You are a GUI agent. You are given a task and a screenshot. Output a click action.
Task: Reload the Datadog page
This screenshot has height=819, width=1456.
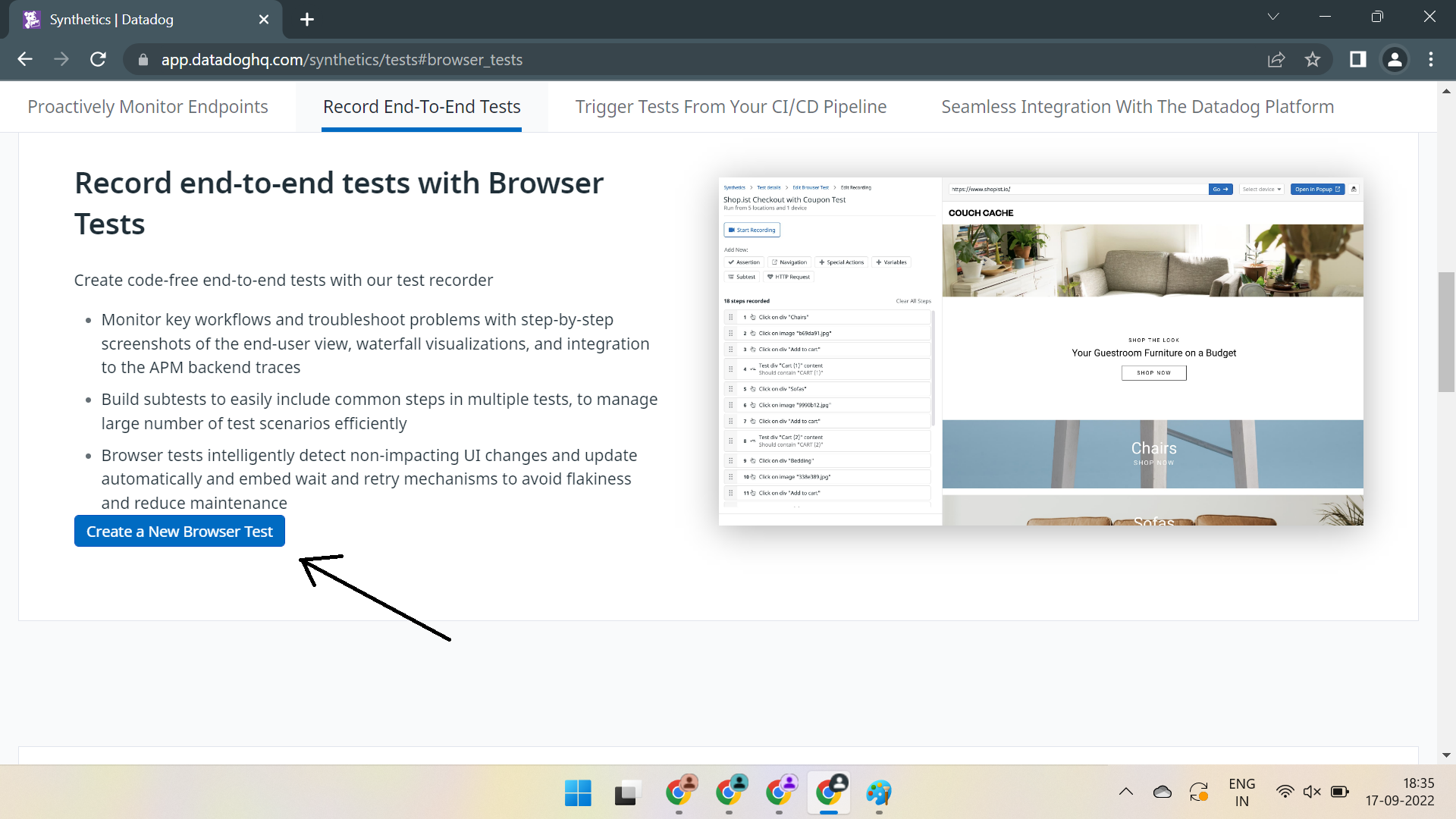[x=98, y=59]
